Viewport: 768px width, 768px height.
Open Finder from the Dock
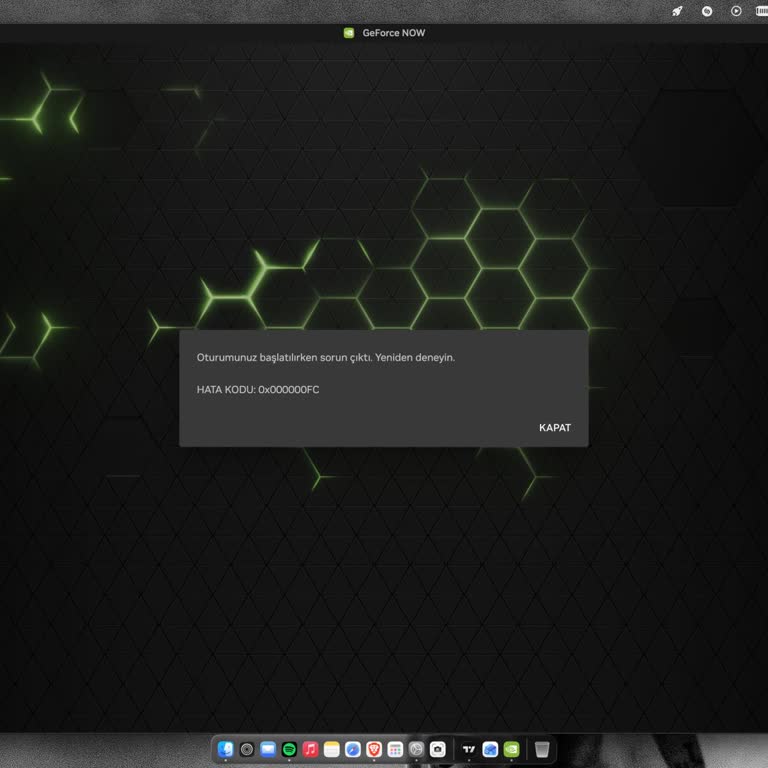click(x=225, y=749)
